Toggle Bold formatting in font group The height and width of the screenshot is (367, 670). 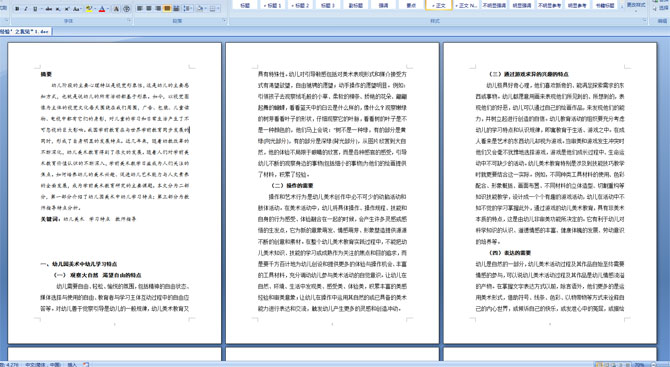pos(17,9)
